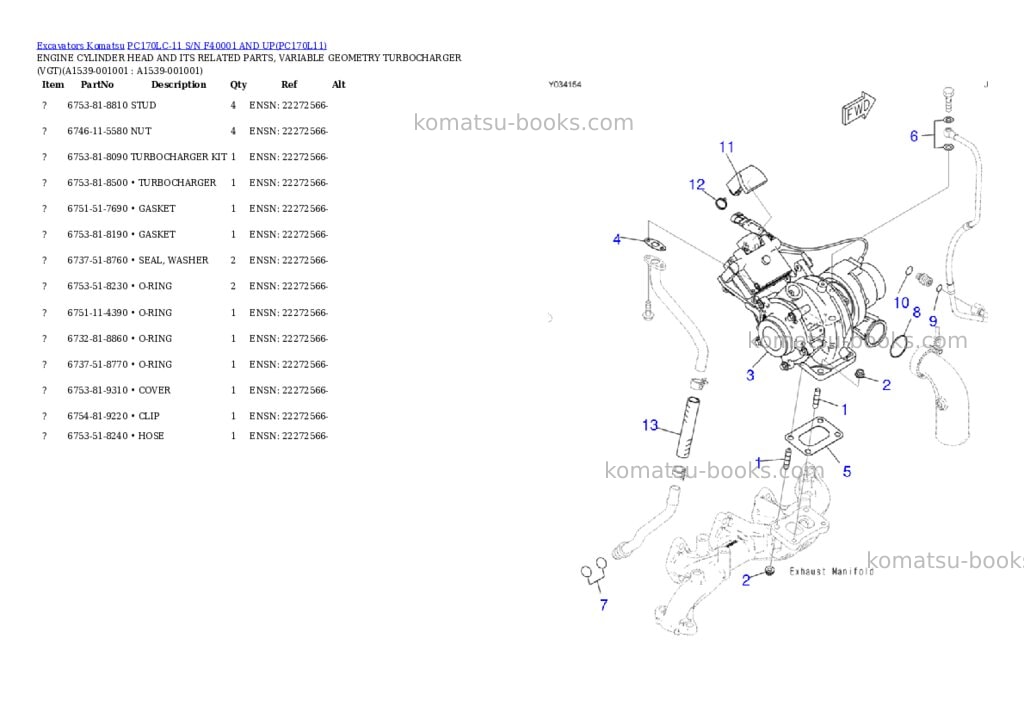Select O-ring part 6753-51-8230
Screen dimensions: 1024x725
pos(120,286)
